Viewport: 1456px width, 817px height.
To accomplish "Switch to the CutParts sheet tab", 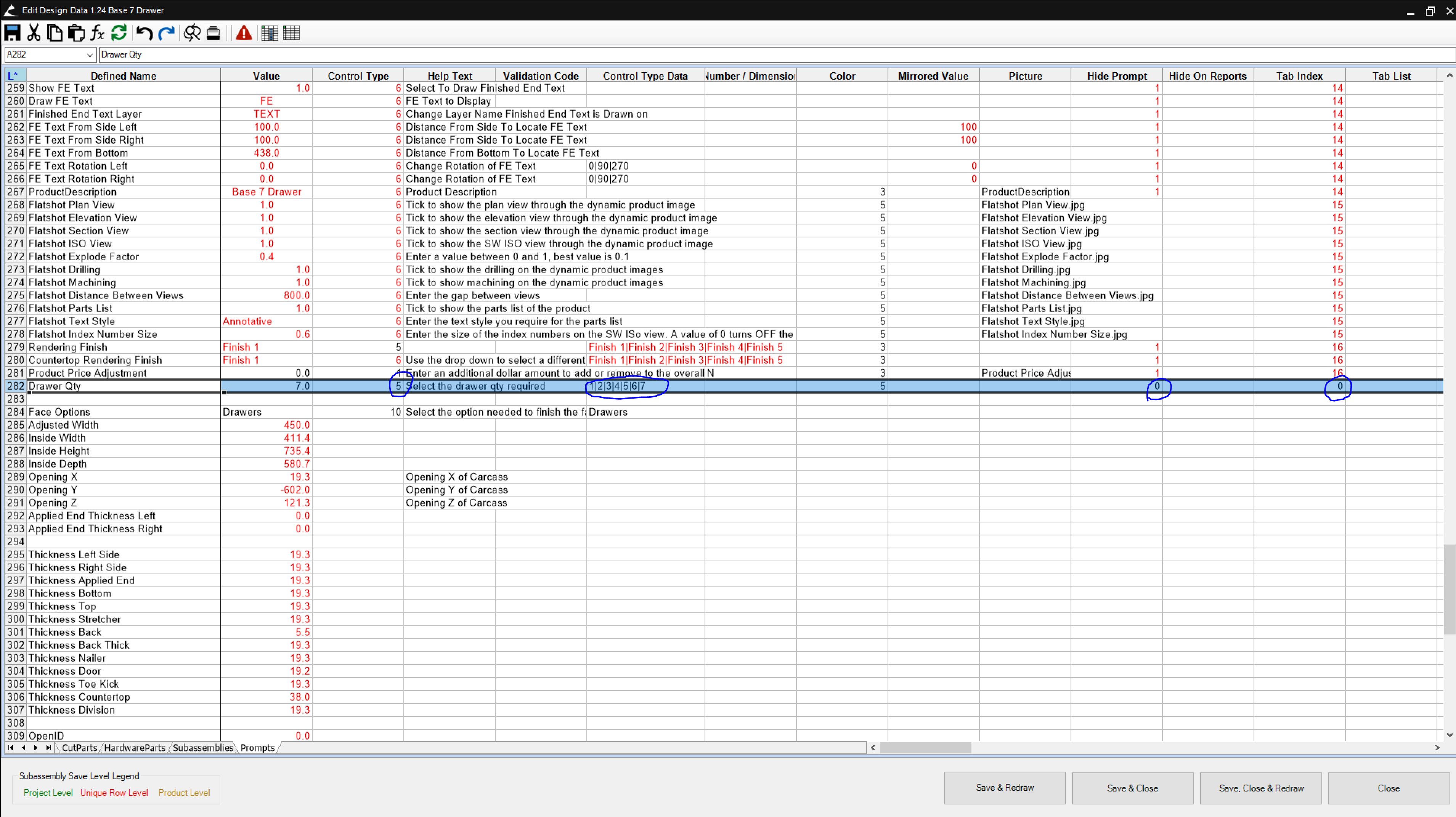I will (x=79, y=748).
